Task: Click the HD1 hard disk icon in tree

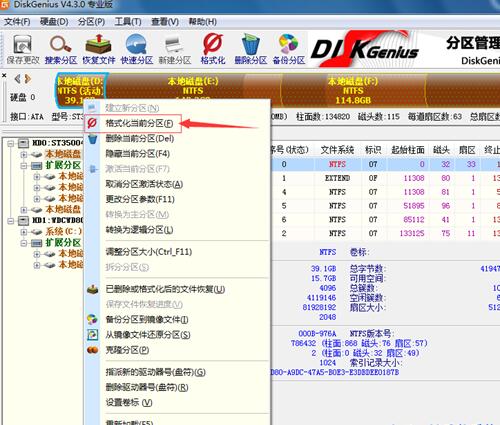Action: tap(23, 220)
